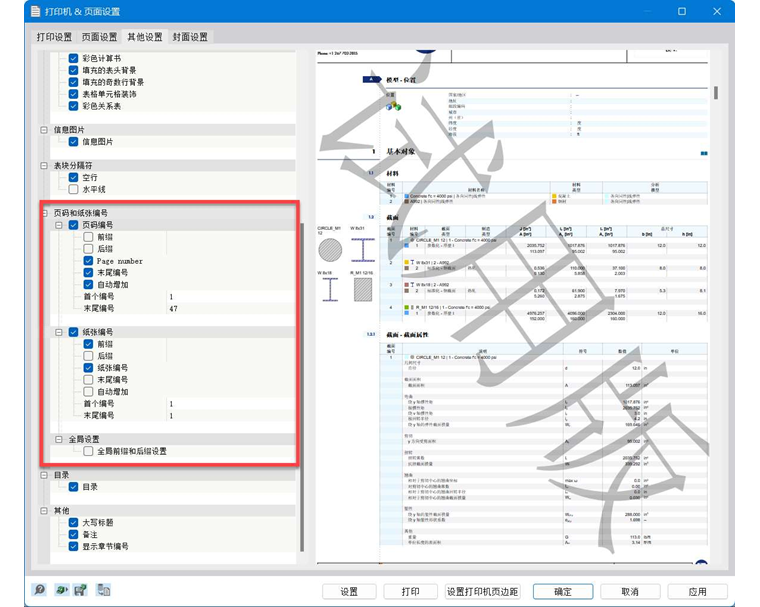Uncheck 前缀 under 纸张编号
The height and width of the screenshot is (607, 760).
click(x=88, y=344)
